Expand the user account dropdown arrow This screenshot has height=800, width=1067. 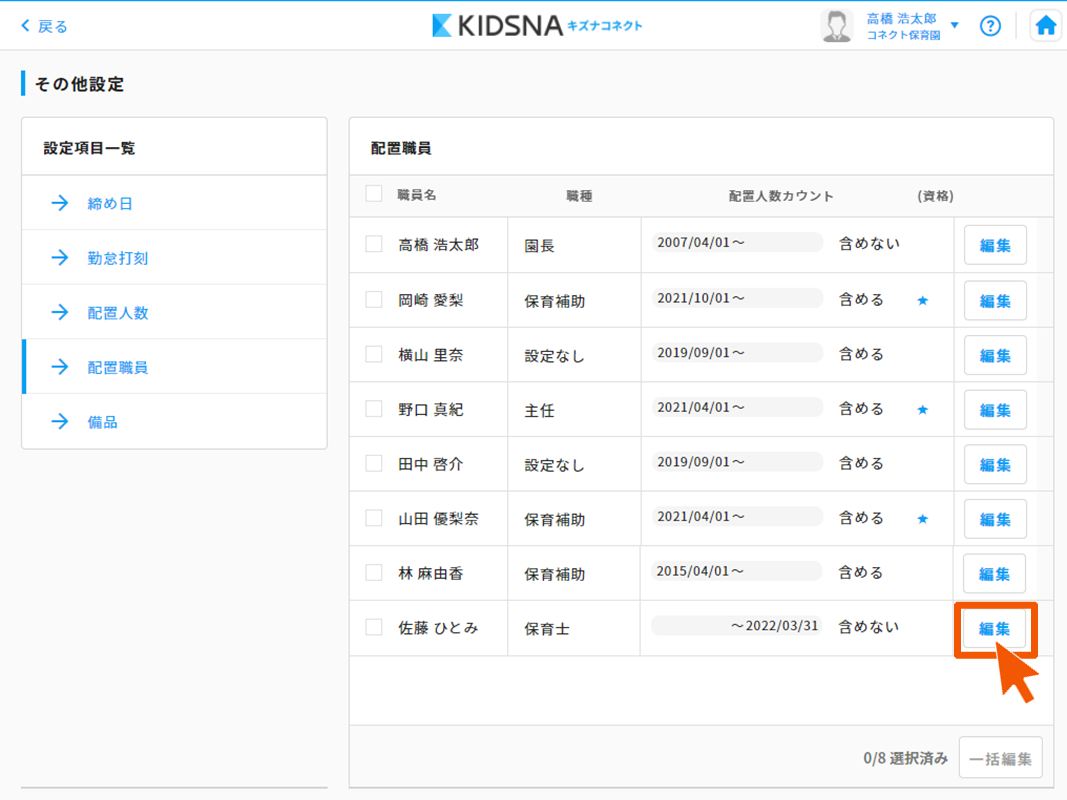click(x=955, y=26)
